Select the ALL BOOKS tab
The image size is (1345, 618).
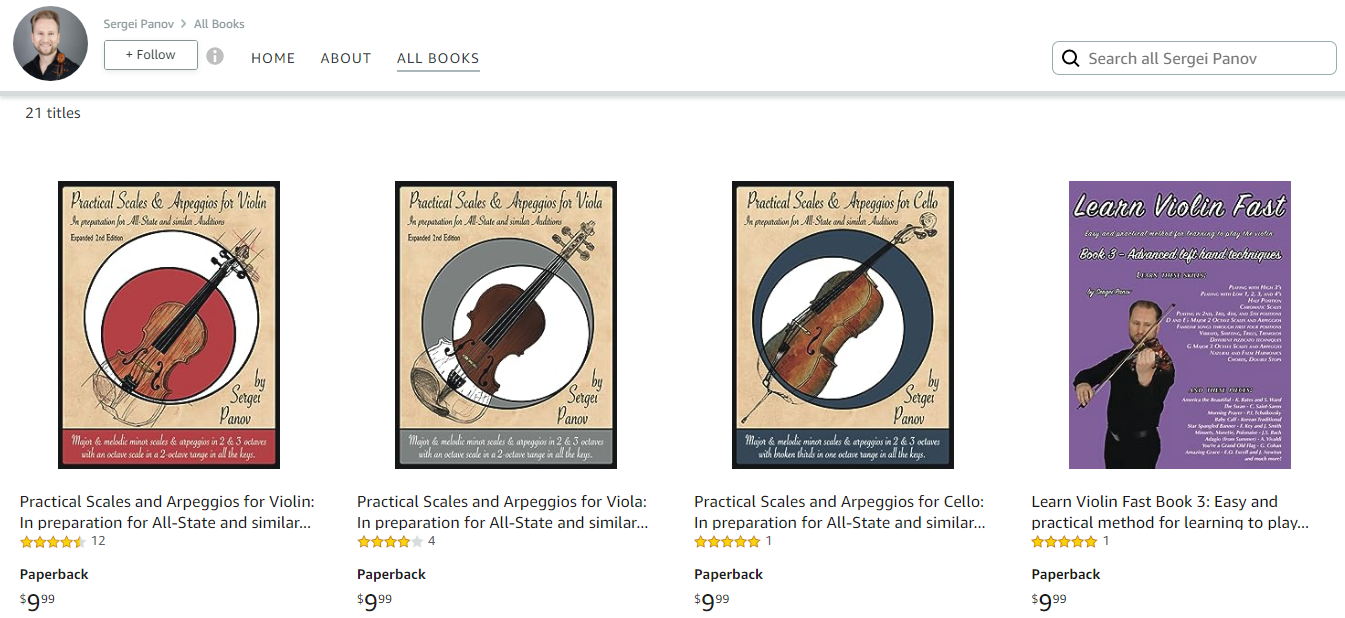(x=438, y=58)
